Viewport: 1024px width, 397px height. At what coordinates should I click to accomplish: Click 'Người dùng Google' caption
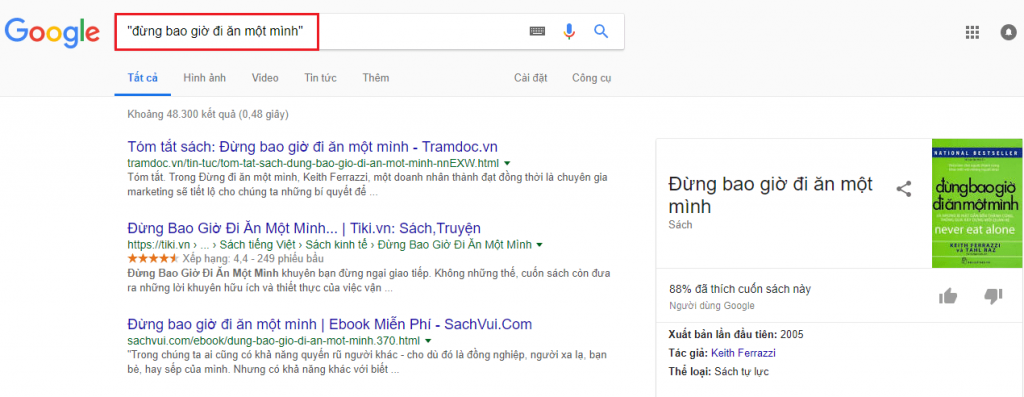pyautogui.click(x=712, y=306)
